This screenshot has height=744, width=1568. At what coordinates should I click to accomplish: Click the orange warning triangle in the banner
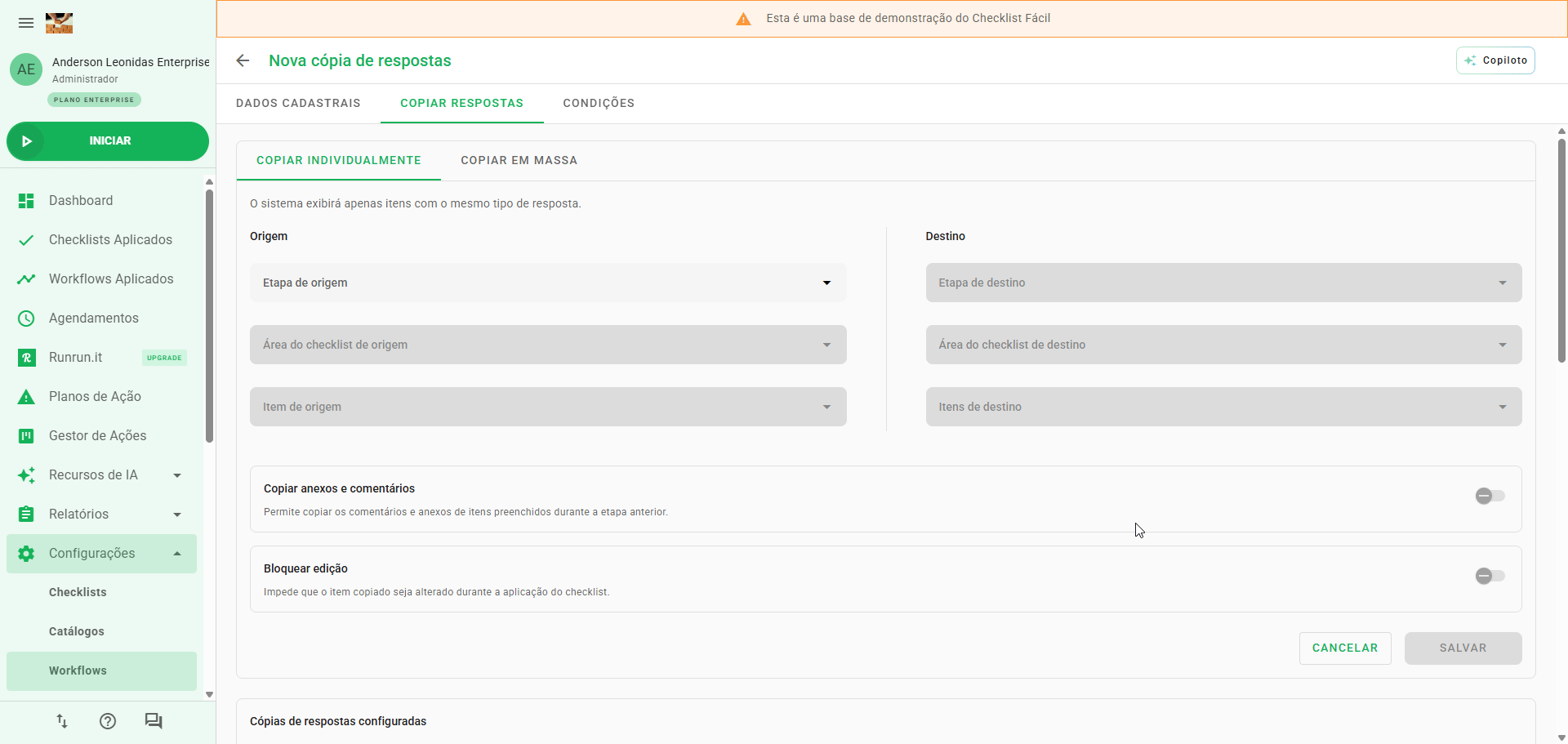(743, 19)
